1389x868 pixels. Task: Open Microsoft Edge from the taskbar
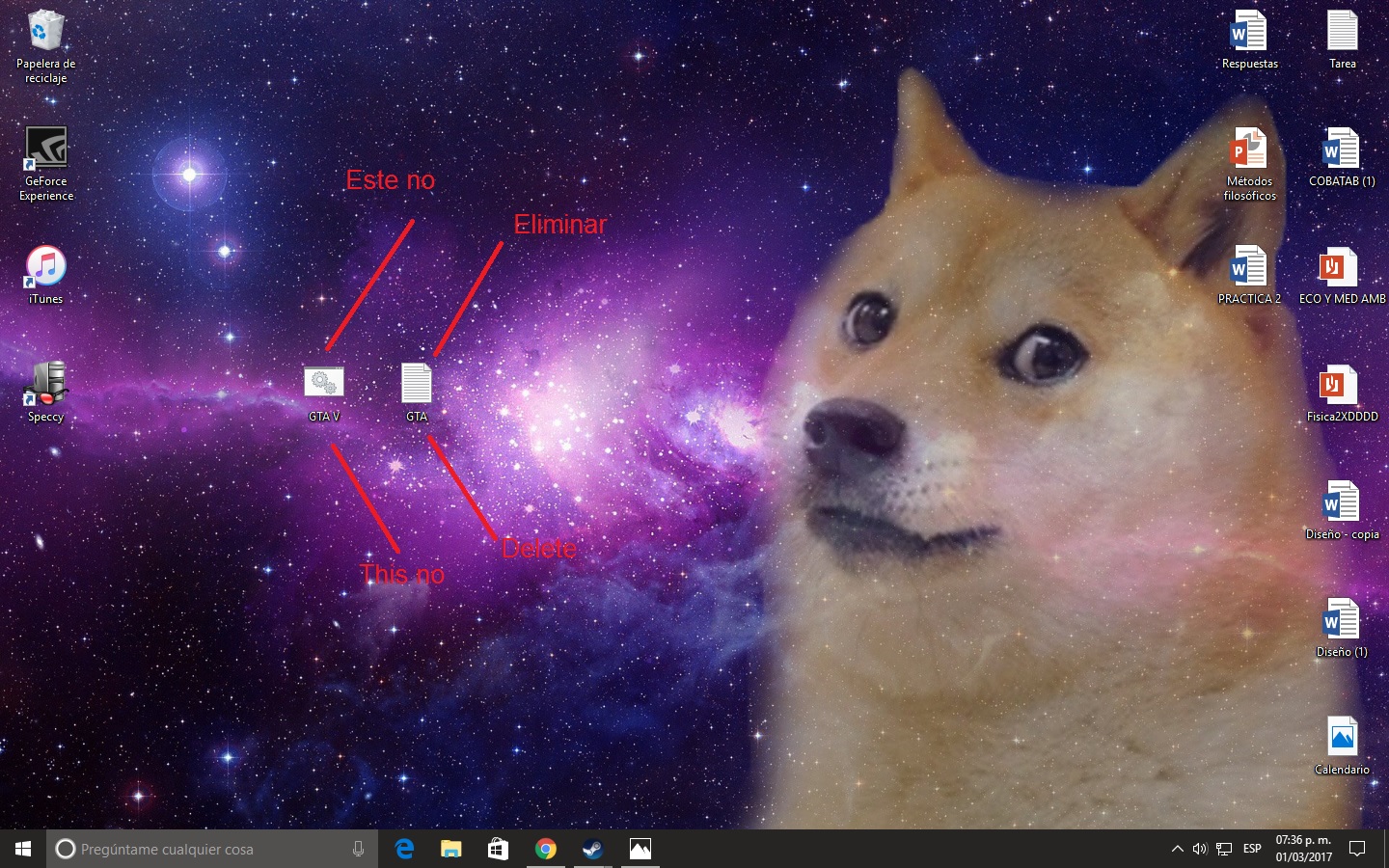(x=404, y=849)
